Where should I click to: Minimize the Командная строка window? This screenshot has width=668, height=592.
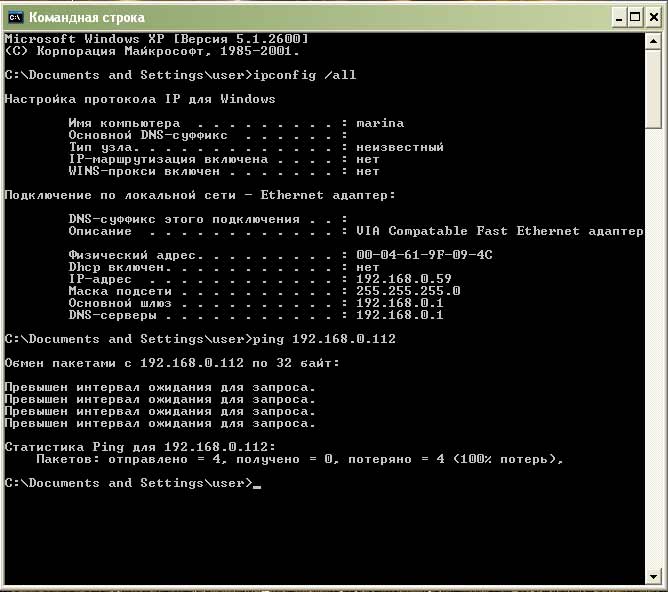[x=619, y=17]
